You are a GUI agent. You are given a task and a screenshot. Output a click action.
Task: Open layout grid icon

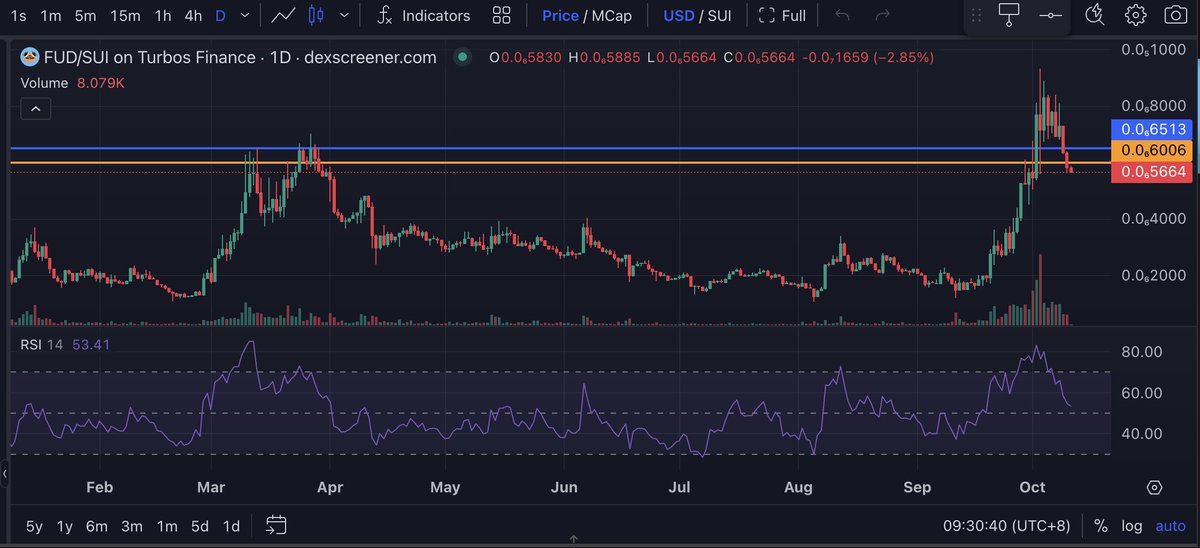(x=502, y=15)
